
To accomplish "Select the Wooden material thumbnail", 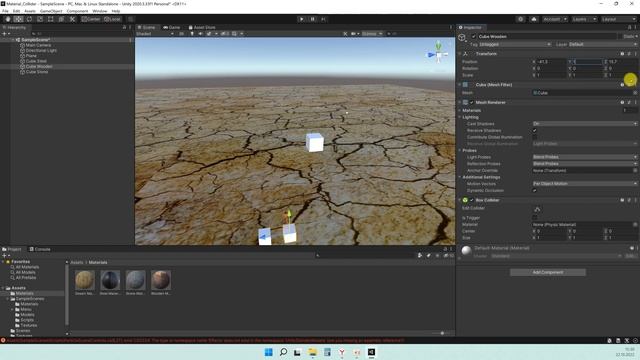I will [161, 280].
